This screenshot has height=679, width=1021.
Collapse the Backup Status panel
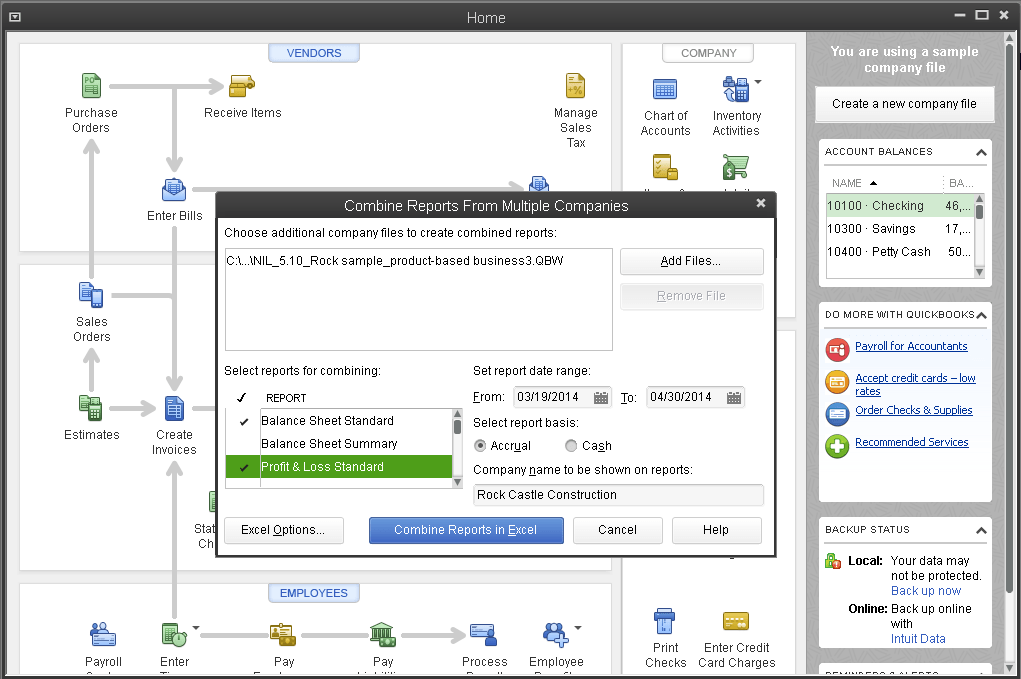coord(981,531)
